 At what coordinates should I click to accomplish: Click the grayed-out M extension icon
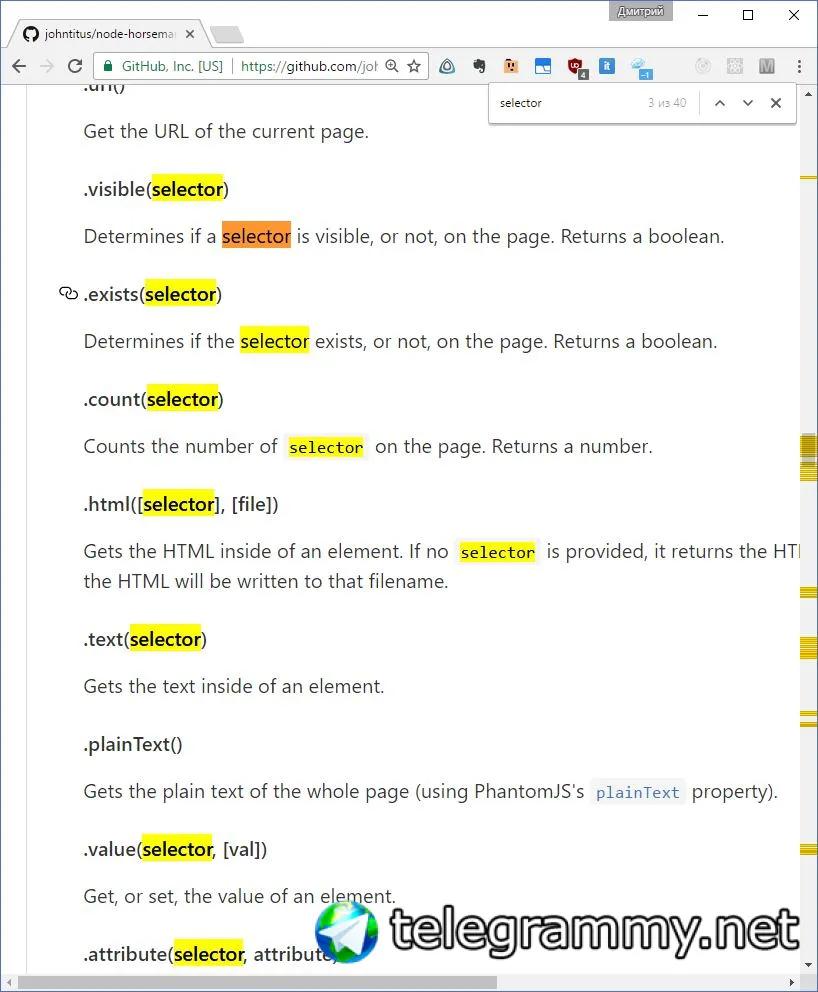(767, 66)
